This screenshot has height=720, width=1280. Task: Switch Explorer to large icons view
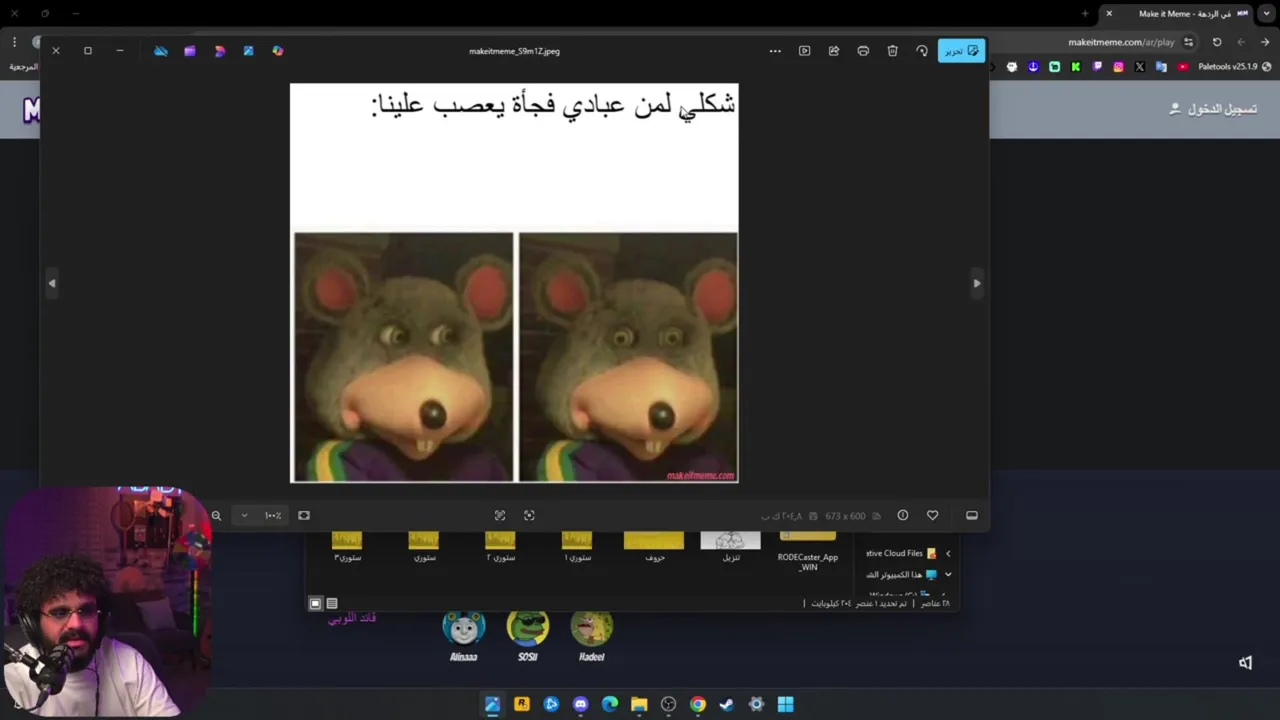pyautogui.click(x=315, y=604)
